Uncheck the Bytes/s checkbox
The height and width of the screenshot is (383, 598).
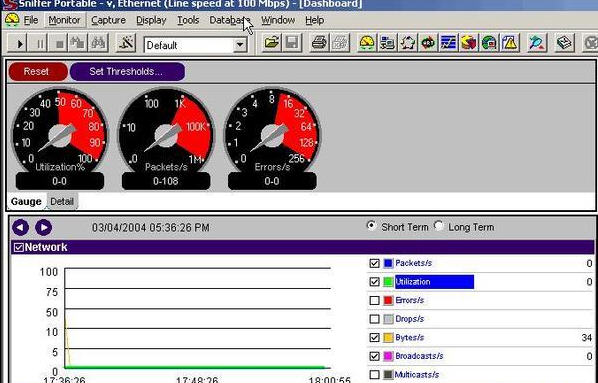coord(375,338)
